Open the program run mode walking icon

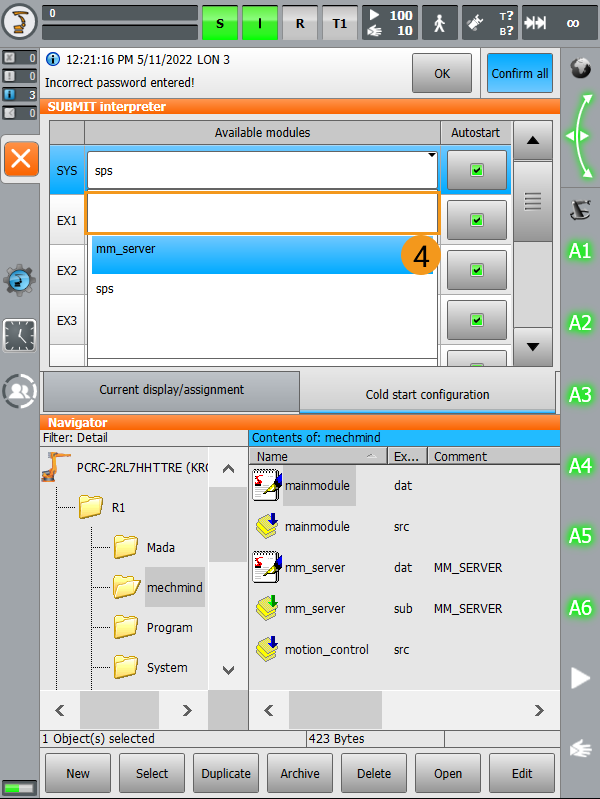click(439, 23)
